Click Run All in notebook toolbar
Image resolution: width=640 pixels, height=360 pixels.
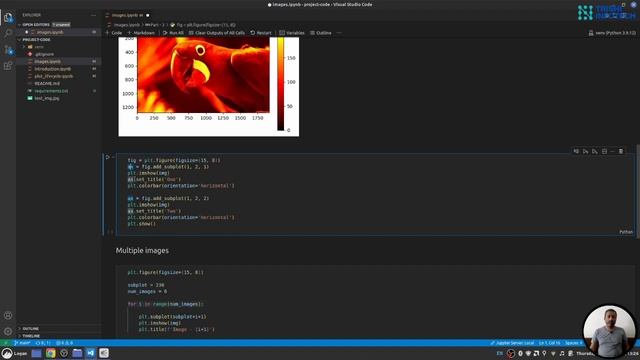coord(173,33)
